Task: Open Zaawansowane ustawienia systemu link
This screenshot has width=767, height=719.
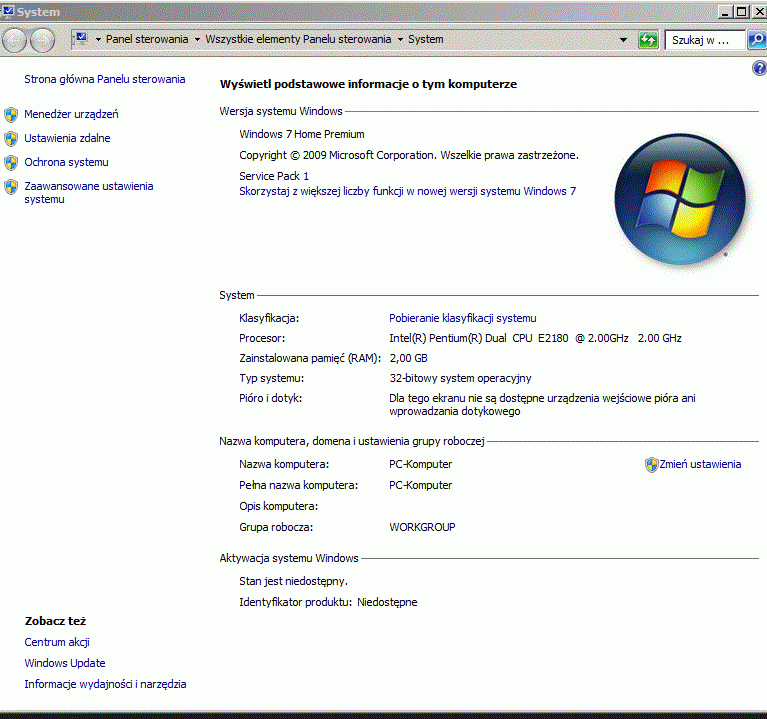Action: (89, 193)
